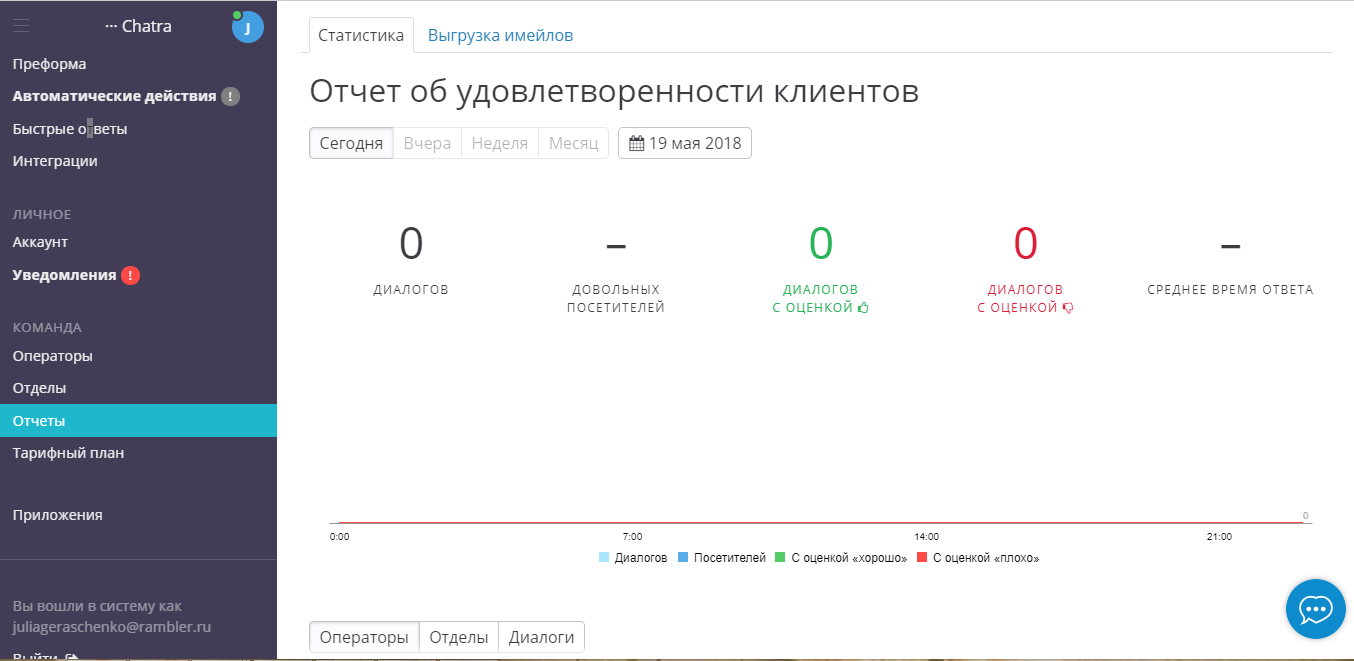Switch to the Выгрузка имейлов tab
This screenshot has height=661, width=1354.
500,34
